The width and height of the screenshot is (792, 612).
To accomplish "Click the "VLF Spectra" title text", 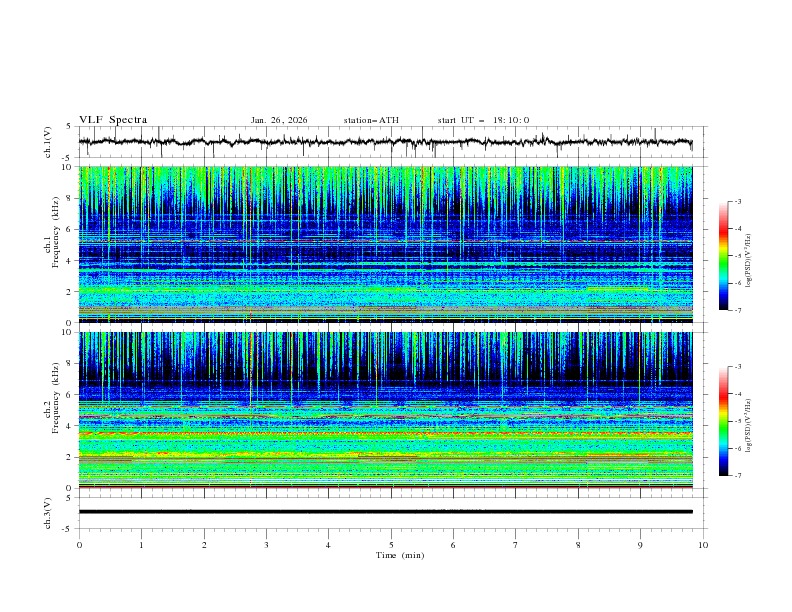I will click(x=113, y=120).
